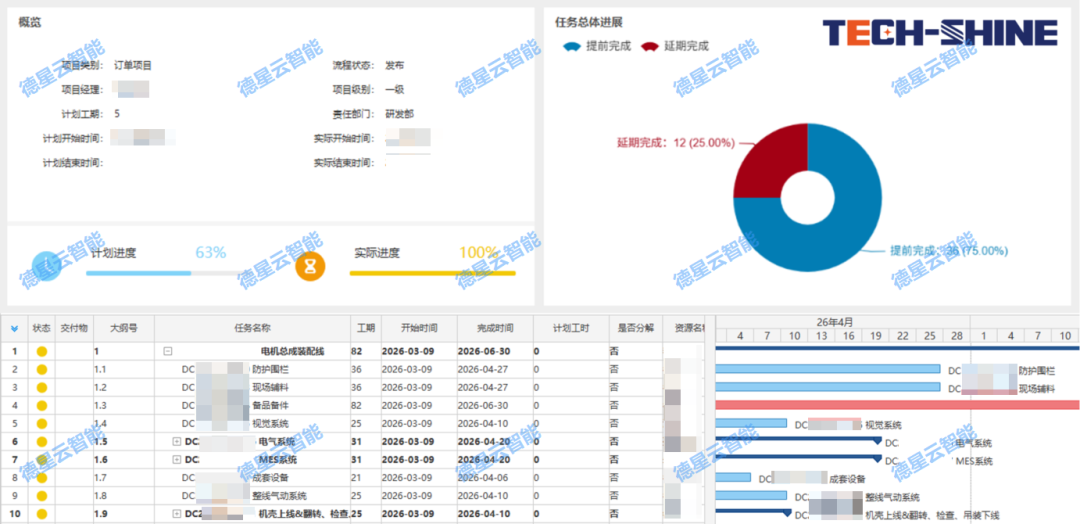Click the 订单项目 project category value
Viewport: 1080px width, 524px height.
(132, 66)
